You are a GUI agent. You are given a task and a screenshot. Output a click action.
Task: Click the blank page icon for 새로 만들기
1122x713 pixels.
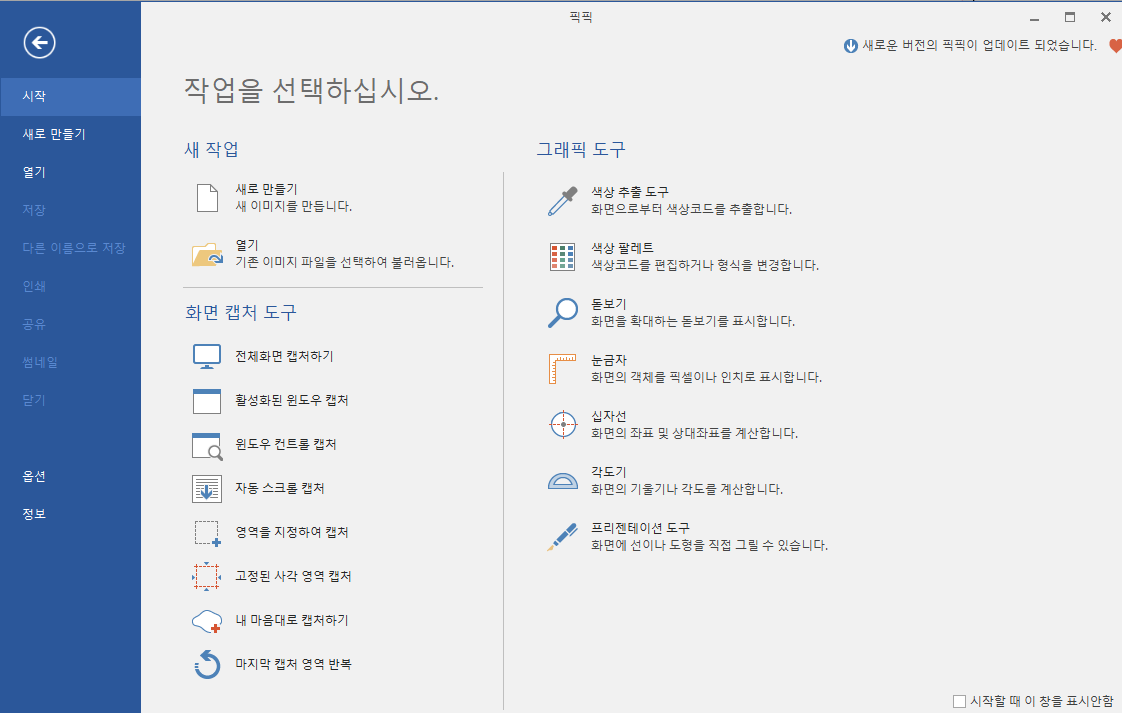208,198
